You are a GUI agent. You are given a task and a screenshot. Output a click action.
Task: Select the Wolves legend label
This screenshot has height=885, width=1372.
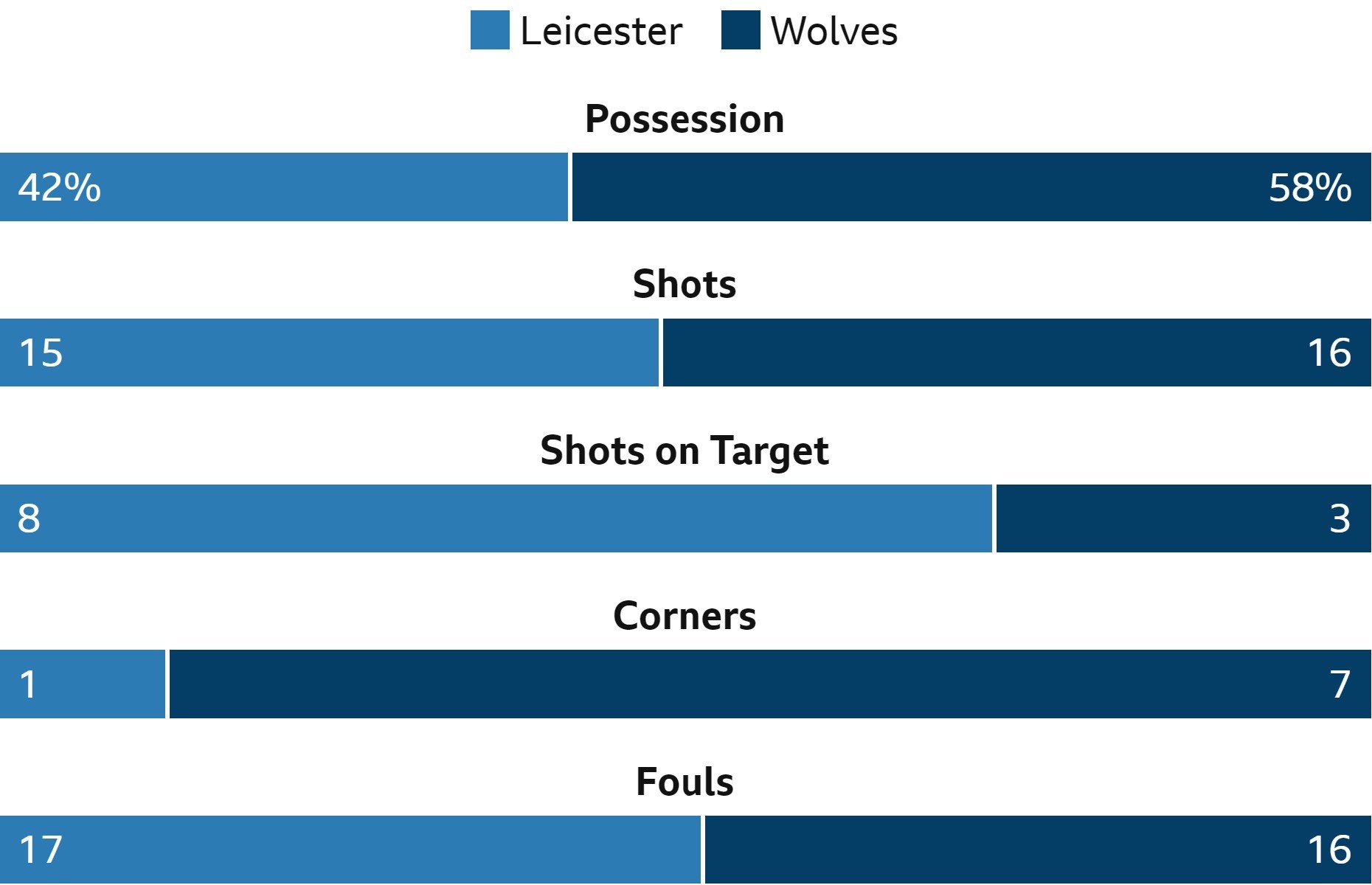[x=834, y=32]
